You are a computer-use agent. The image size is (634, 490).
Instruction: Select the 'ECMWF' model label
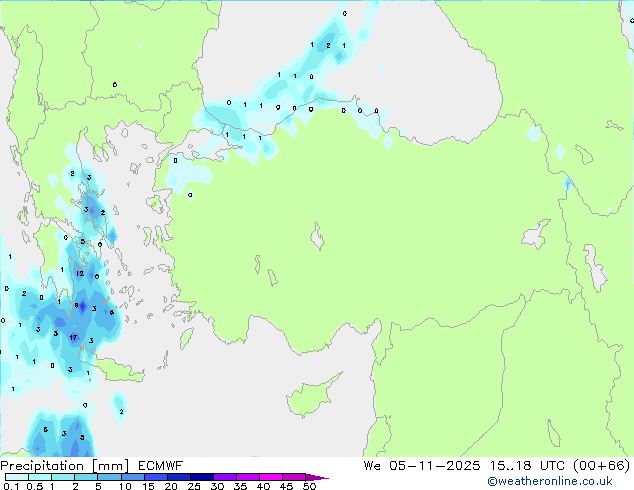pos(161,466)
